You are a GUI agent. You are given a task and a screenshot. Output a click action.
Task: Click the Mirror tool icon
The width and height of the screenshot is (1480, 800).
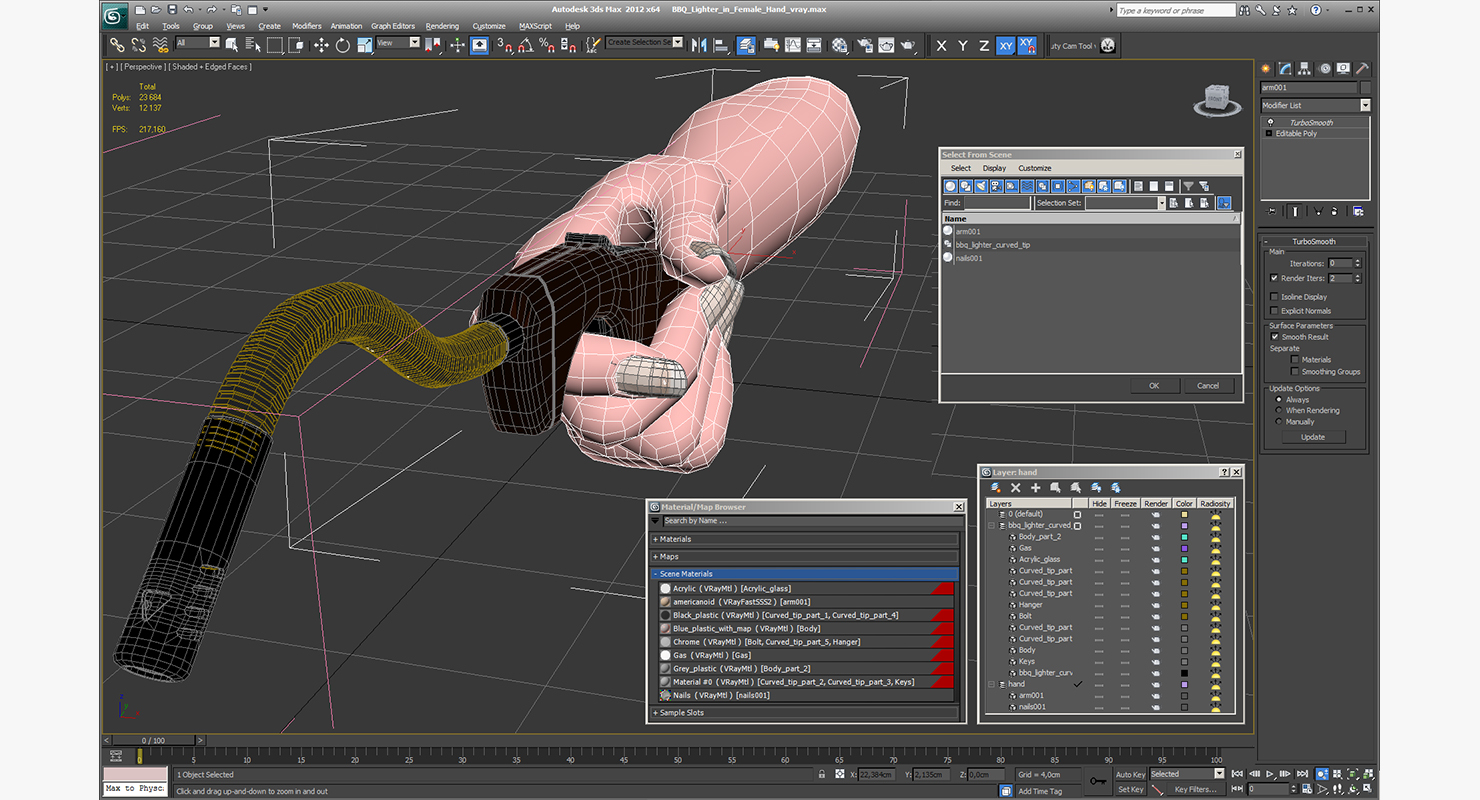point(699,45)
